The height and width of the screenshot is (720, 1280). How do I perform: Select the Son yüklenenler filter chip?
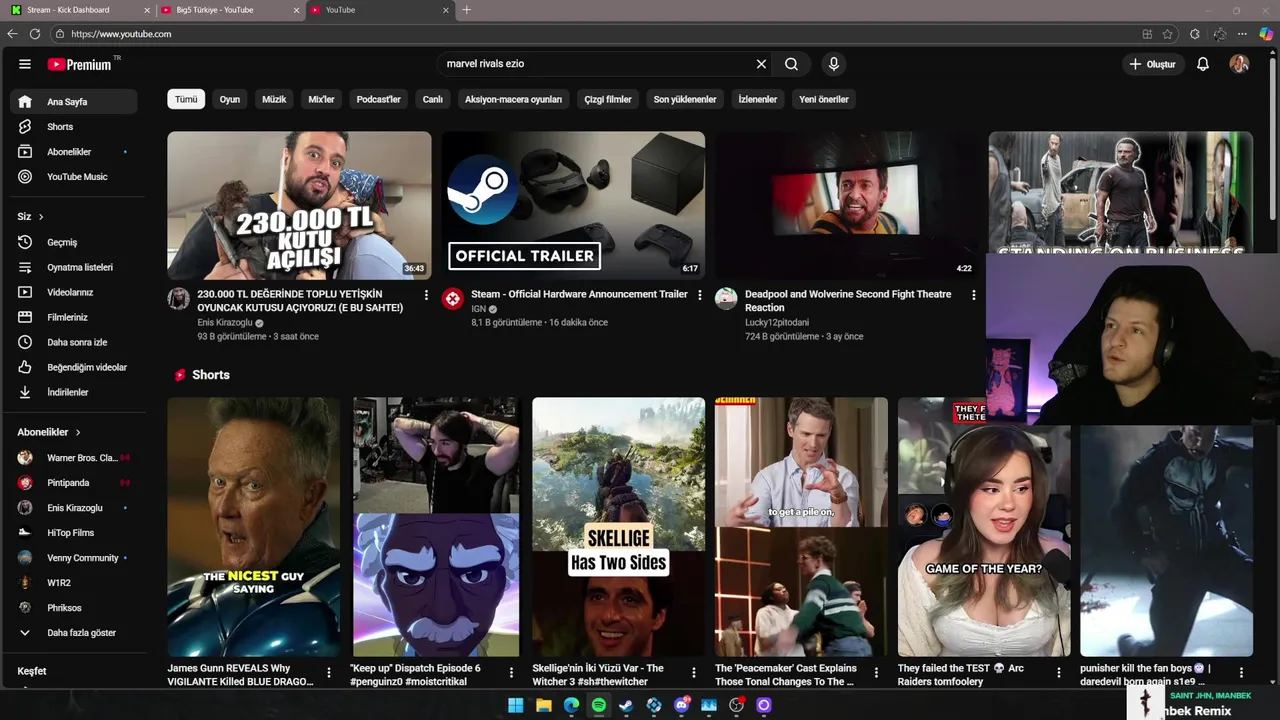(685, 99)
